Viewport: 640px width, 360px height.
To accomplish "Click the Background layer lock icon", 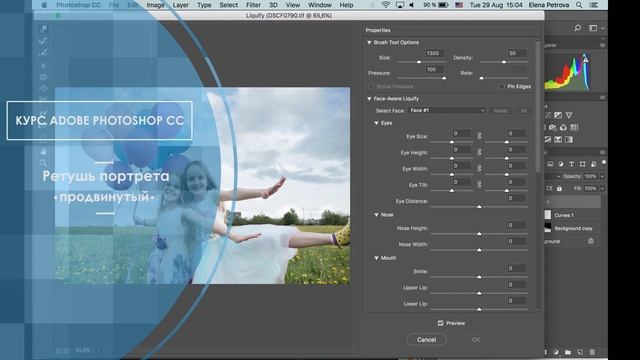I will click(x=591, y=241).
